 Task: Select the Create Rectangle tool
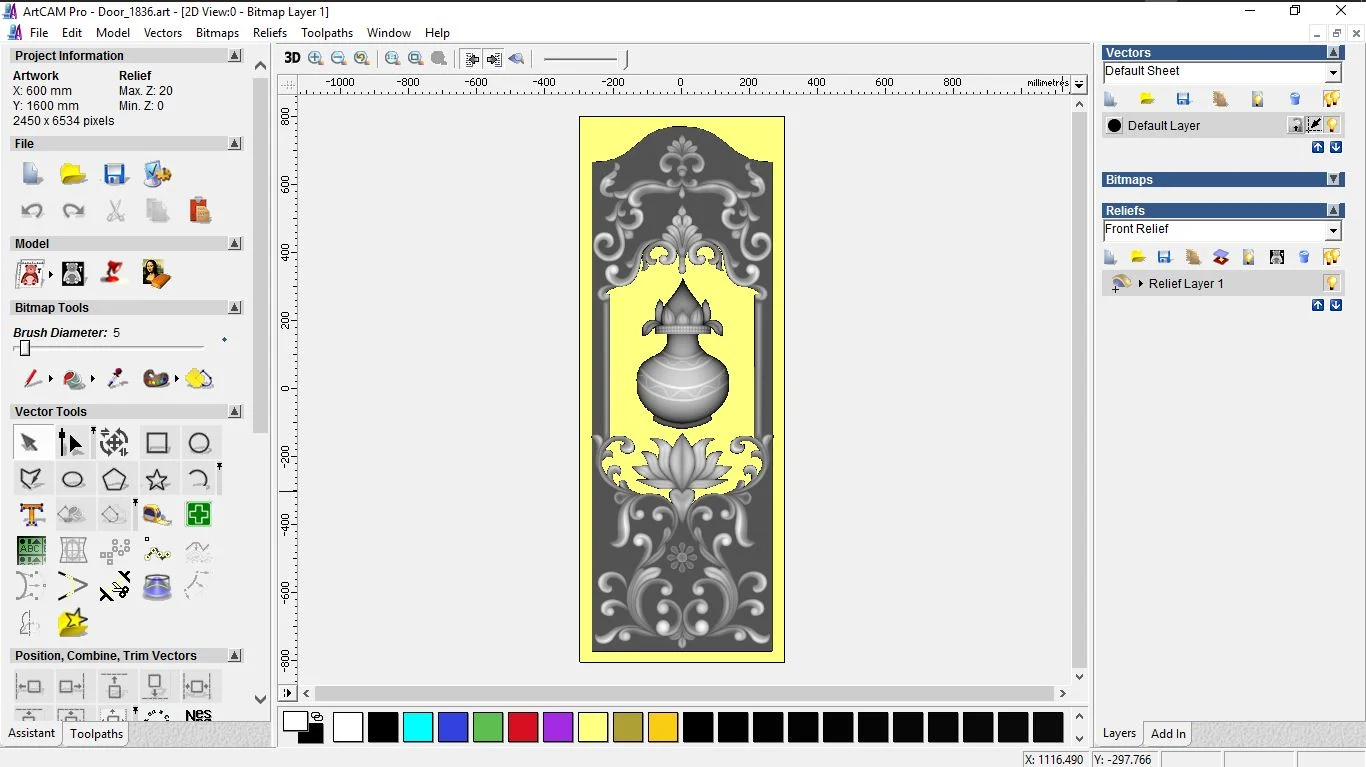[x=157, y=442]
